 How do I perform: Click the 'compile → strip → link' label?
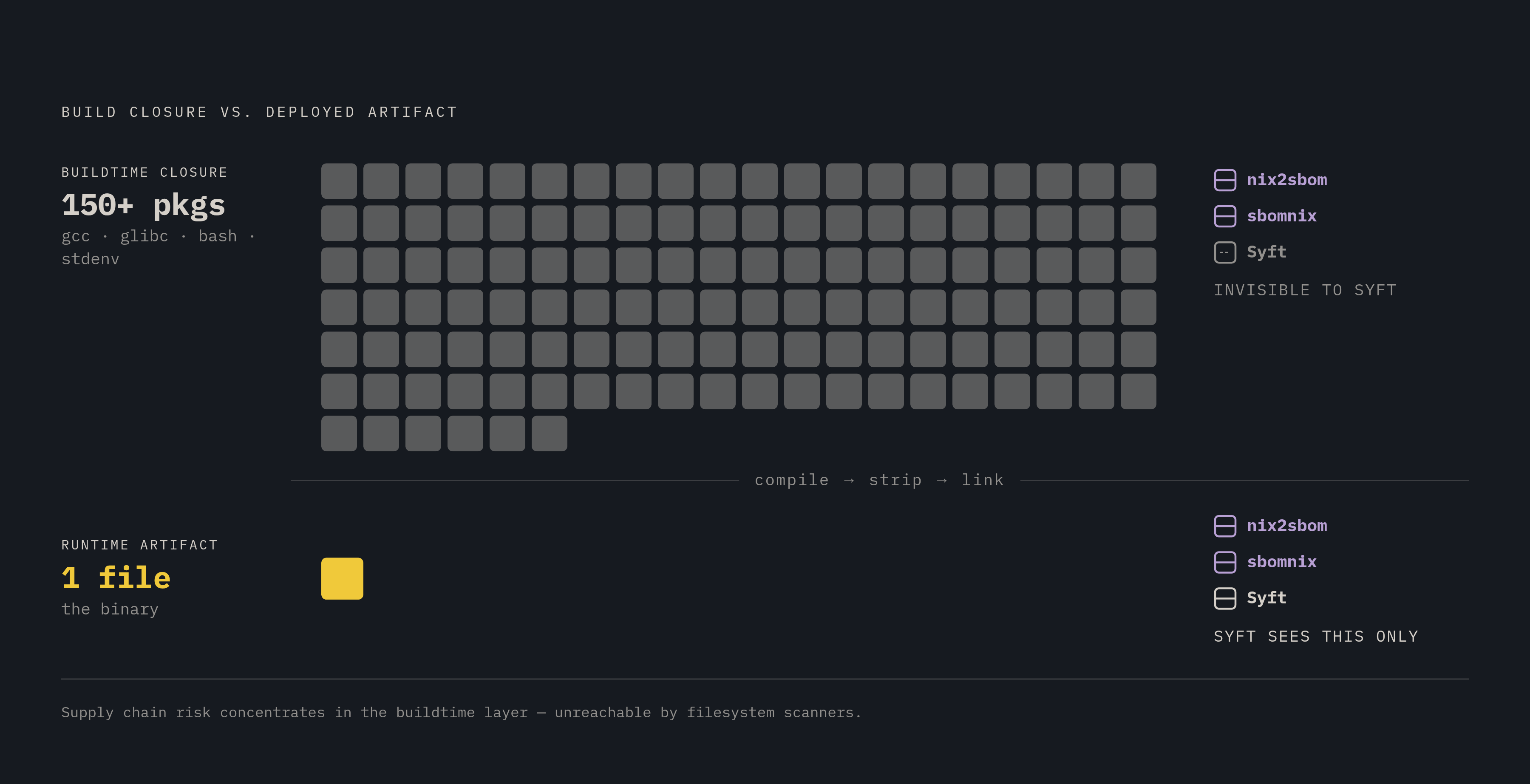(x=879, y=480)
